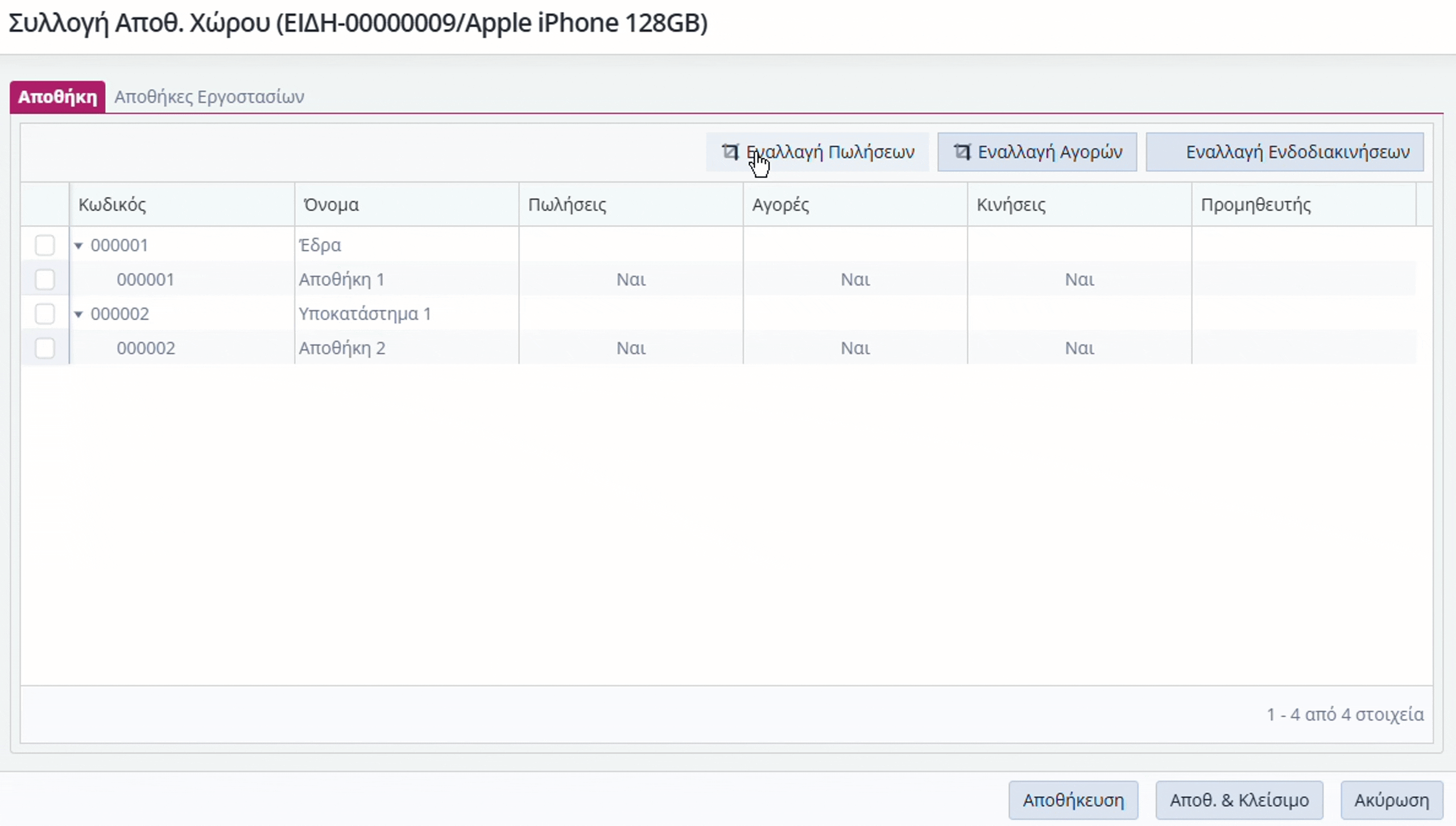Click the Εναλλαγή Πωλήσεων toggle icon
Viewport: 1456px width, 826px height.
point(730,152)
